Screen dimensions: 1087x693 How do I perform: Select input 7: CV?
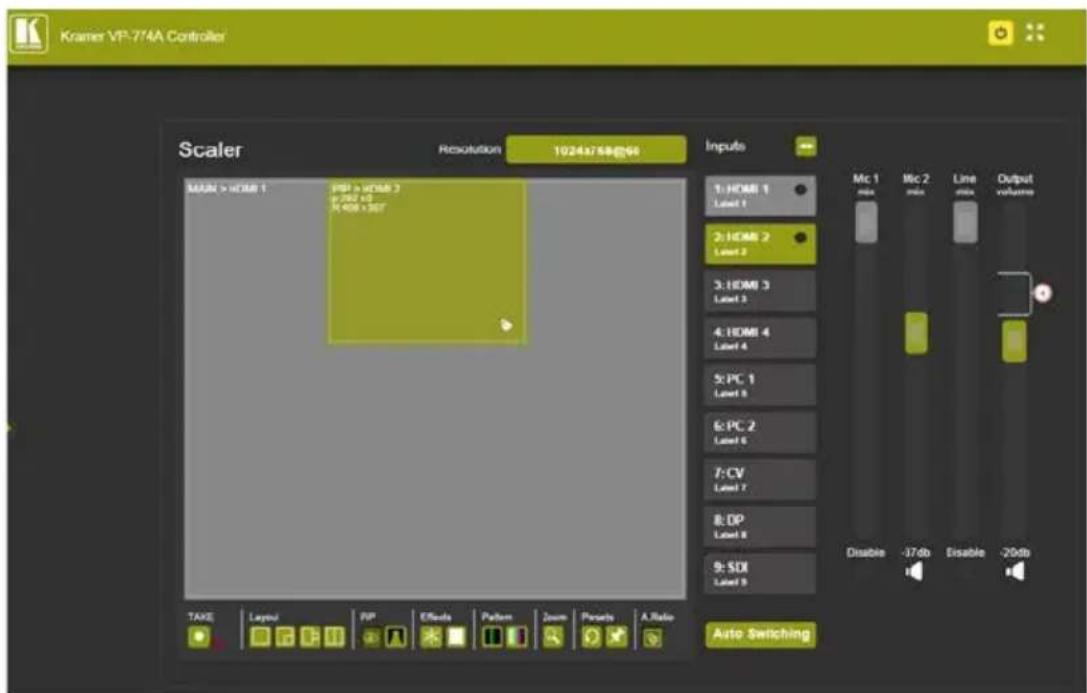pyautogui.click(x=760, y=480)
